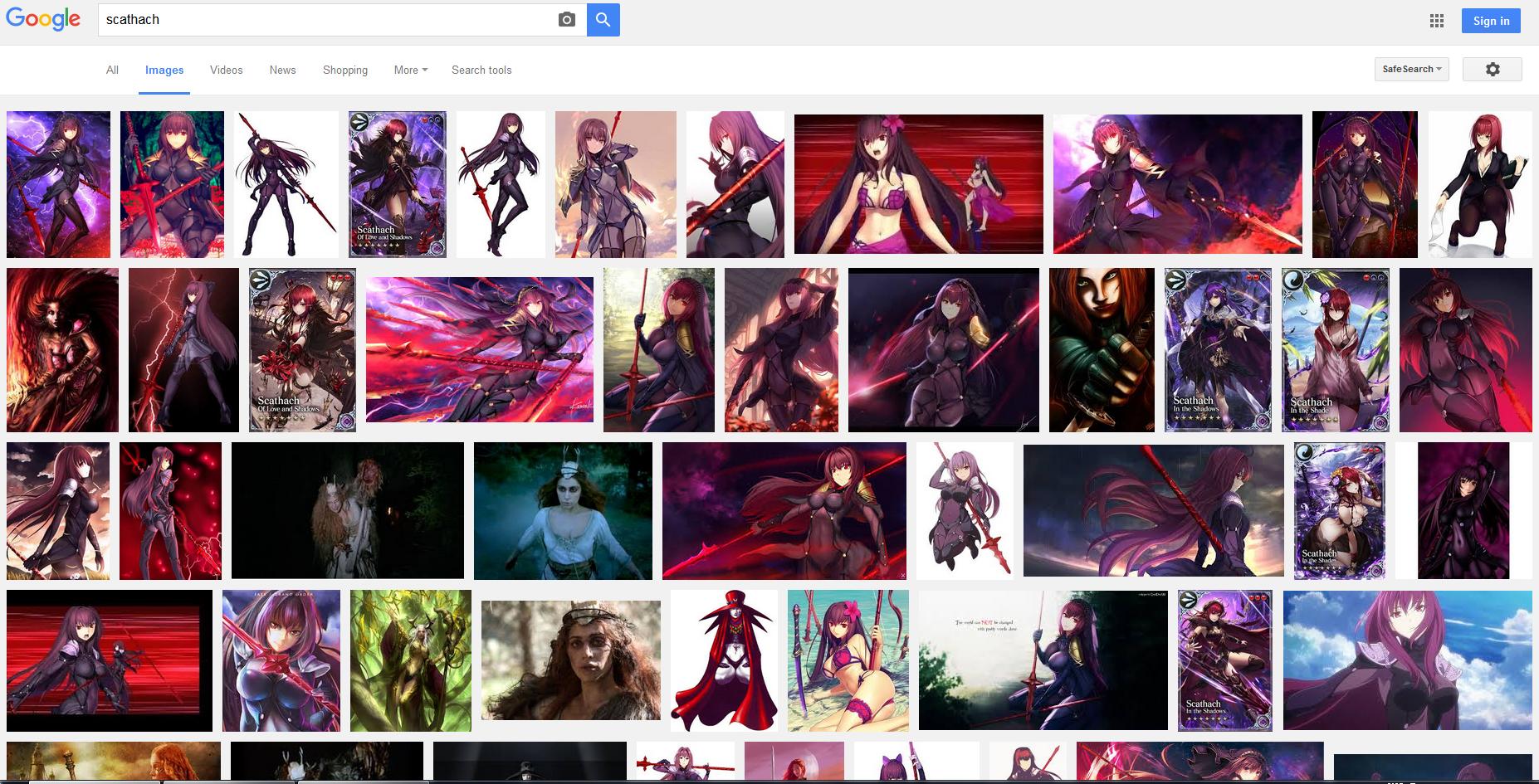This screenshot has height=784, width=1539.
Task: Click the Sign in button
Action: (x=1491, y=22)
